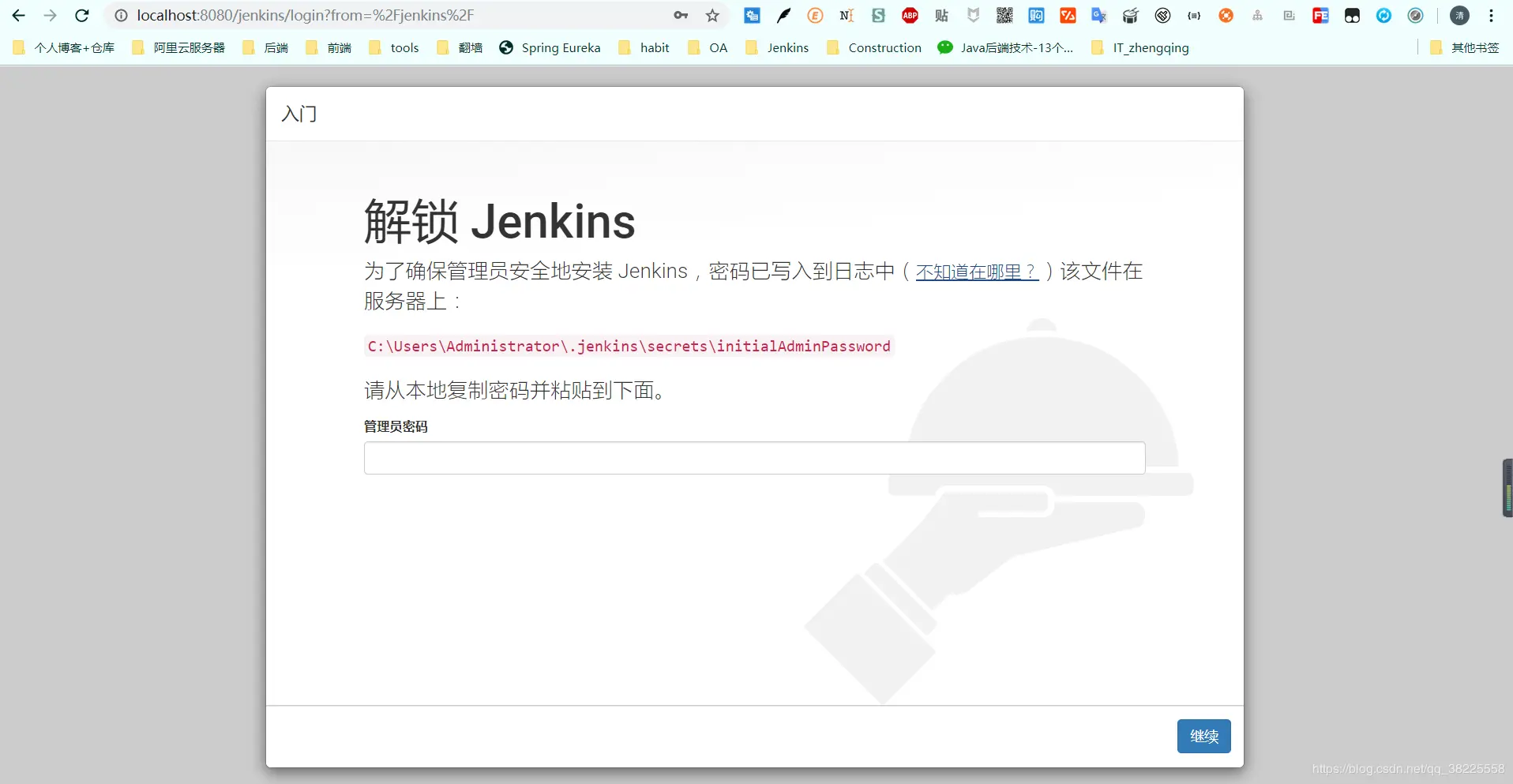Open the 阿里云服务器 bookmark folder
1513x784 pixels.
click(x=178, y=47)
